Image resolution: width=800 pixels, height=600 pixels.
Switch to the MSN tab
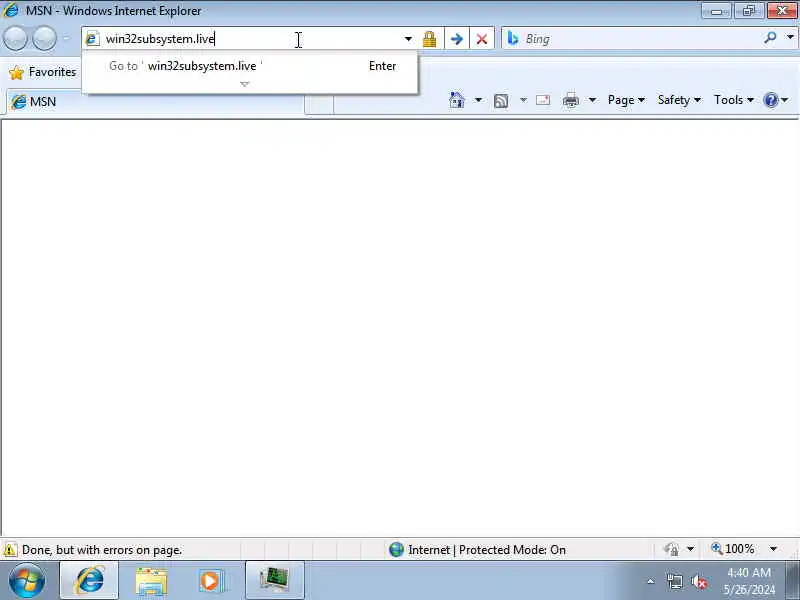click(155, 102)
